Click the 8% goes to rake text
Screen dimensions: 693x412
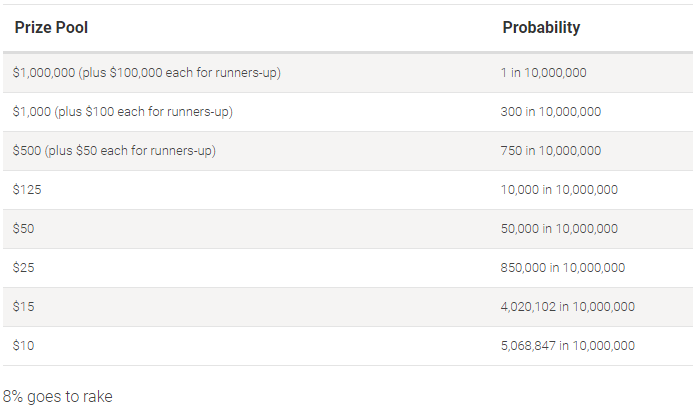pos(57,397)
